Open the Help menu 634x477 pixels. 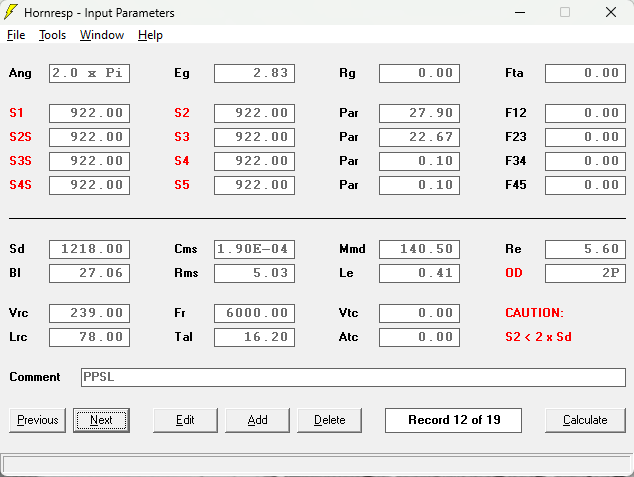point(150,35)
